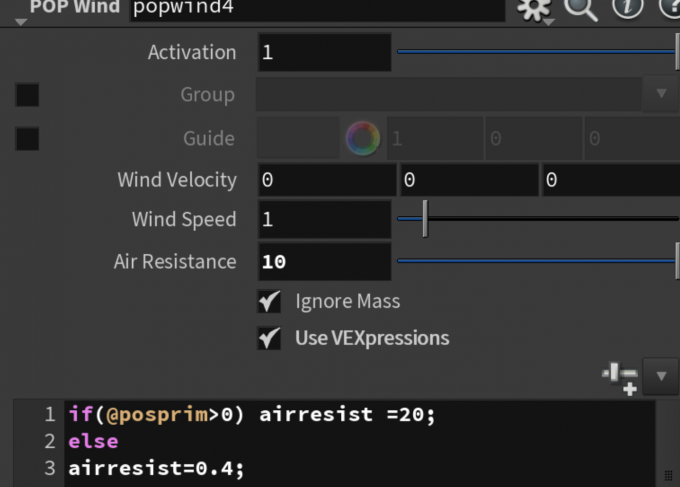This screenshot has width=680, height=487.
Task: Click the magnifier search parameters icon
Action: coord(581,9)
